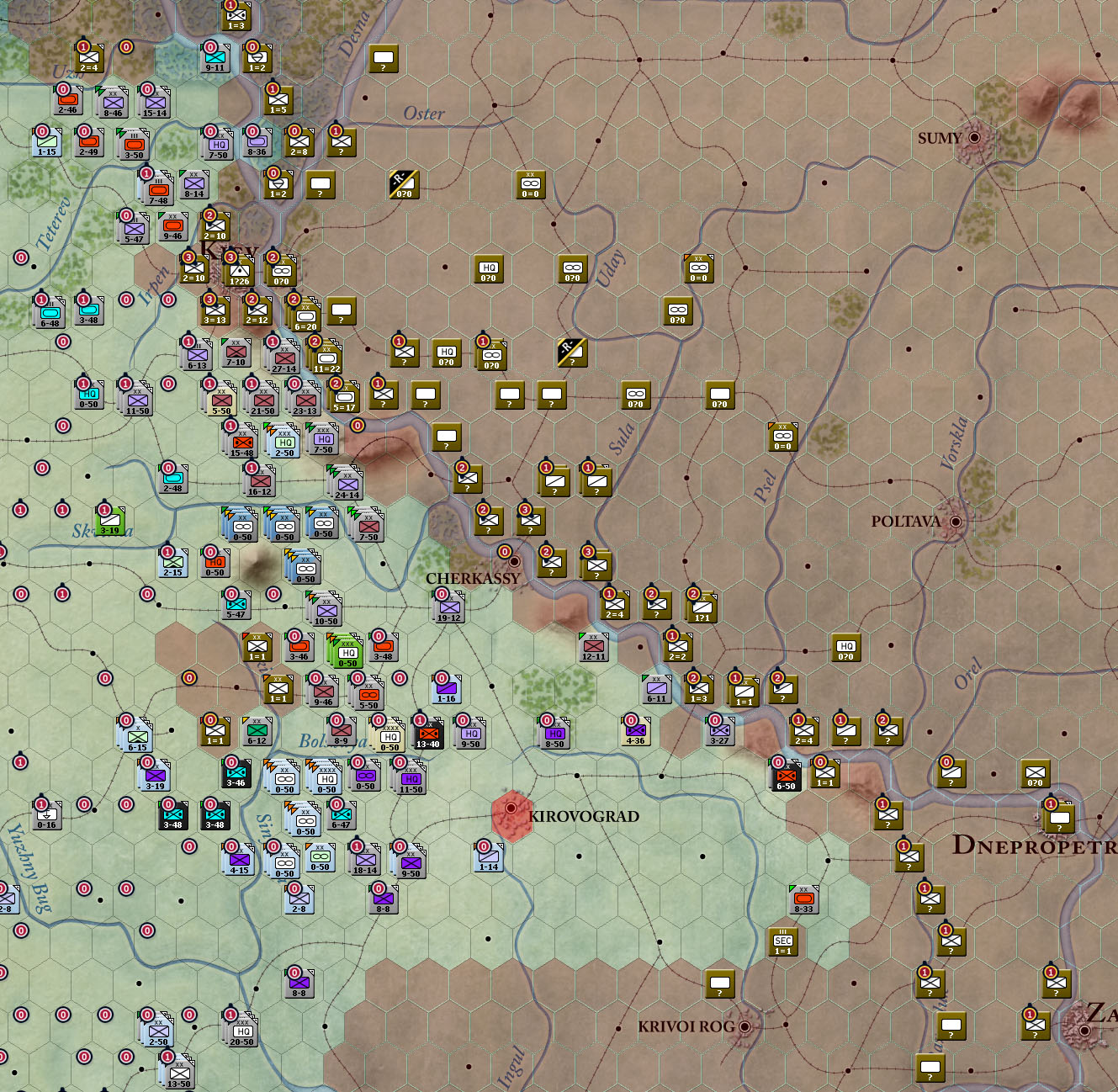Screen dimensions: 1118x1092
Task: Select the infantry counter labeled 19-12 near Cherkassy
Action: tap(449, 607)
